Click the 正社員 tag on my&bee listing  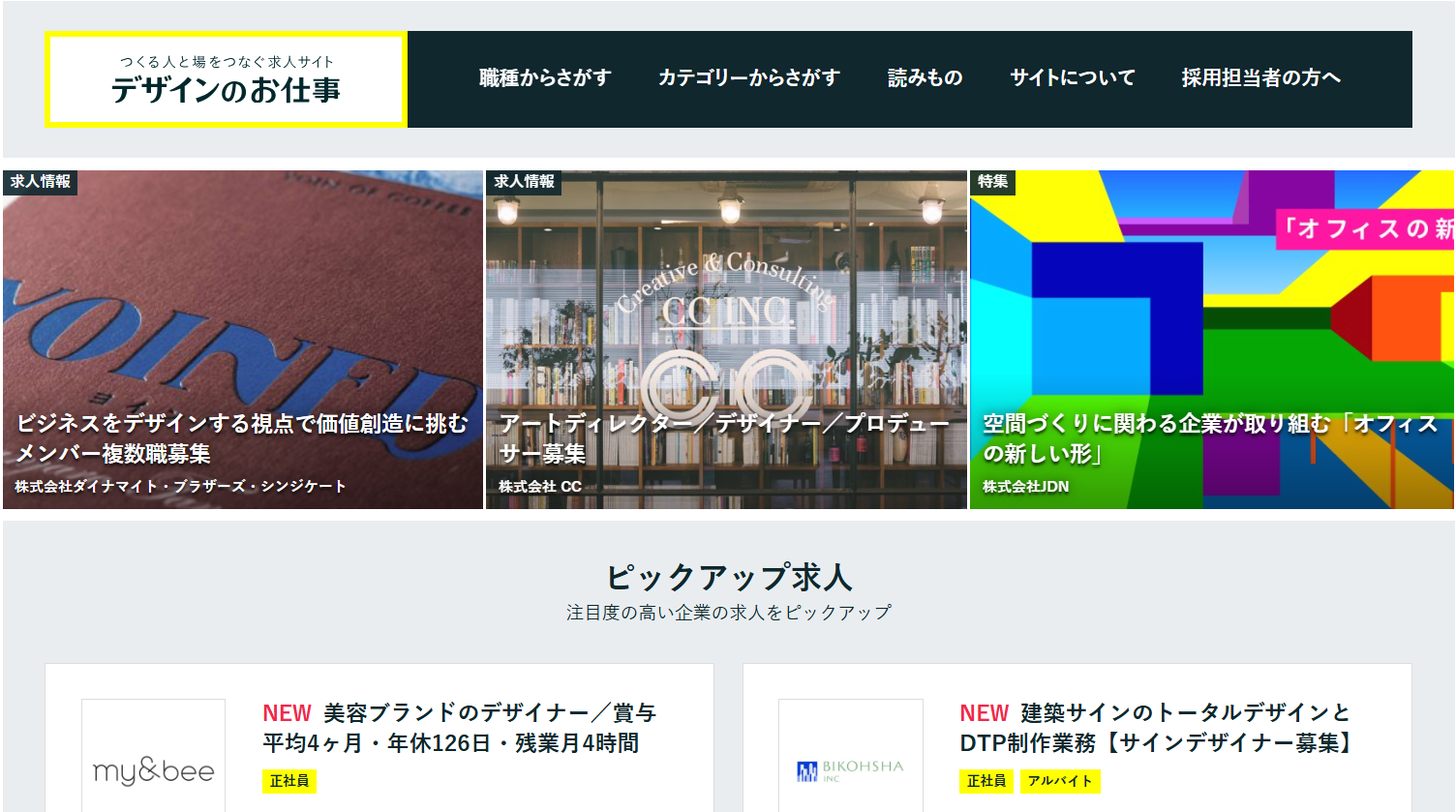[x=289, y=781]
